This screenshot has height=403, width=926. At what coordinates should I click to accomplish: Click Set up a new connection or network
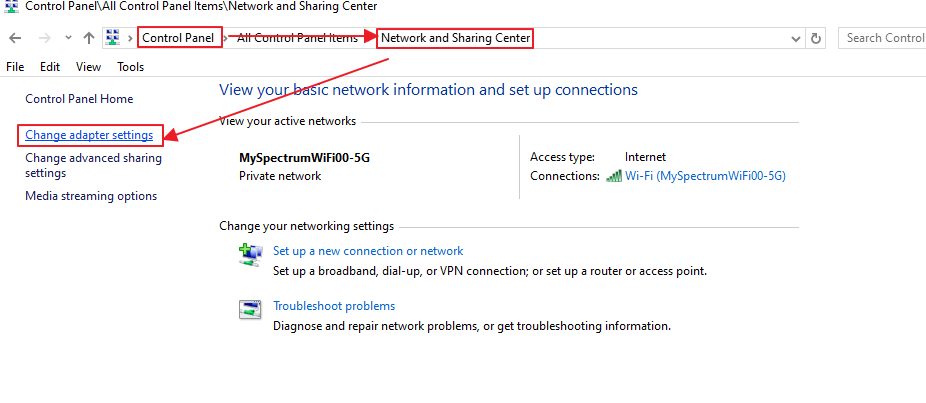click(x=368, y=251)
